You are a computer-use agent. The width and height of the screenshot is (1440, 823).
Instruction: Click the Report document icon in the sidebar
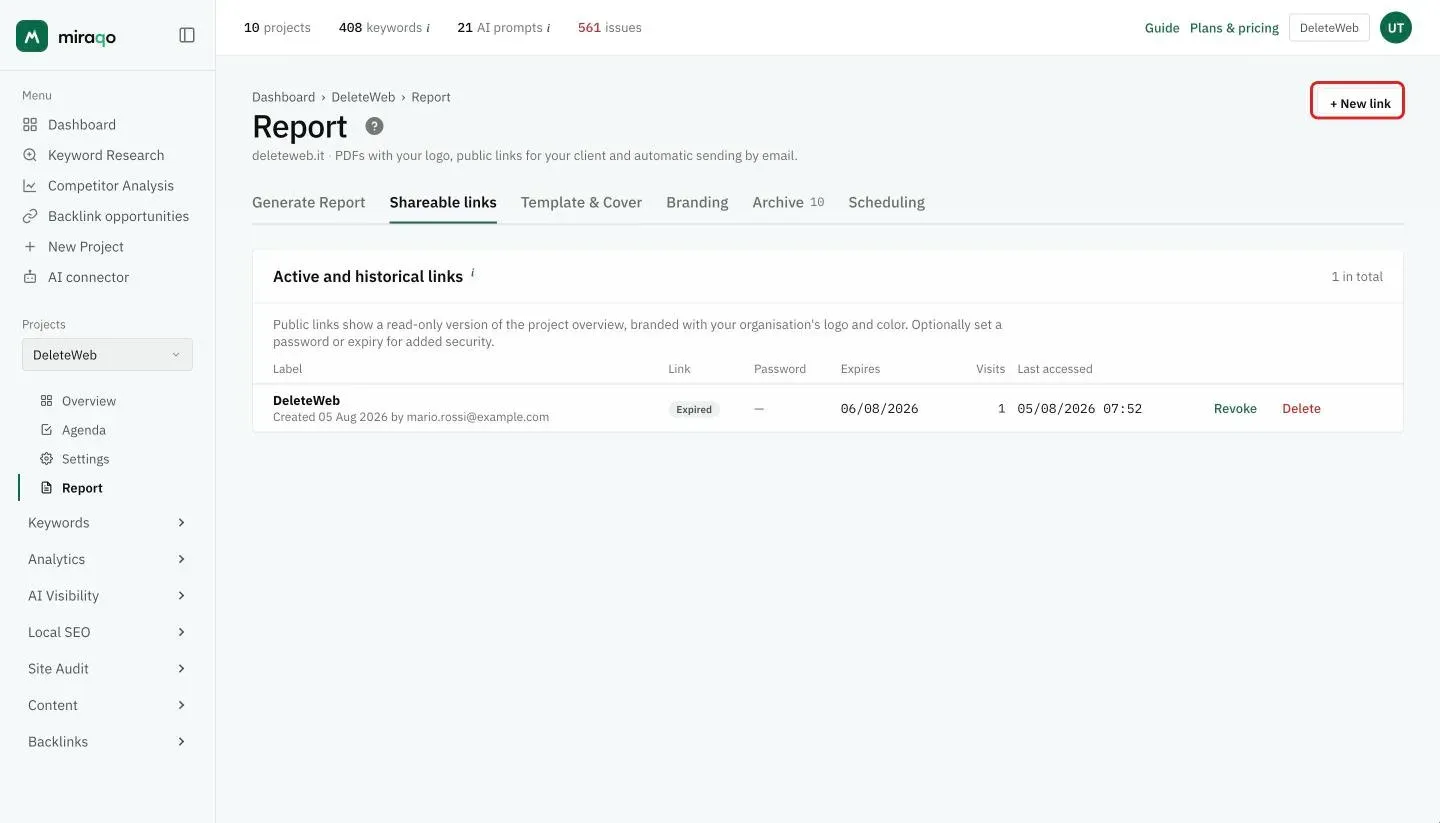46,488
